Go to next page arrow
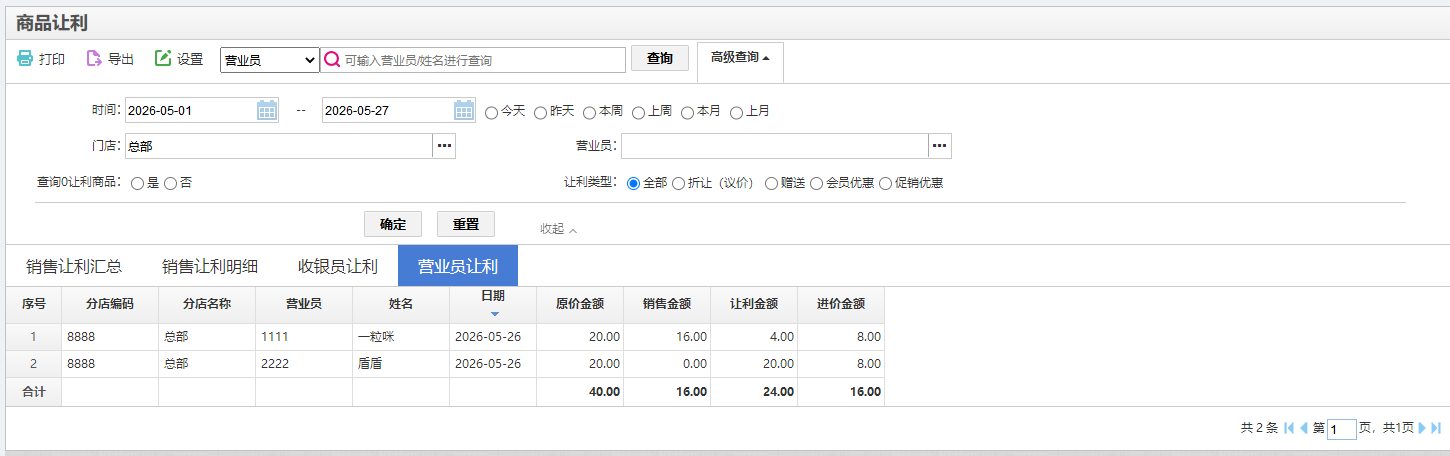Screen dimensions: 1450x456 (x=1421, y=428)
